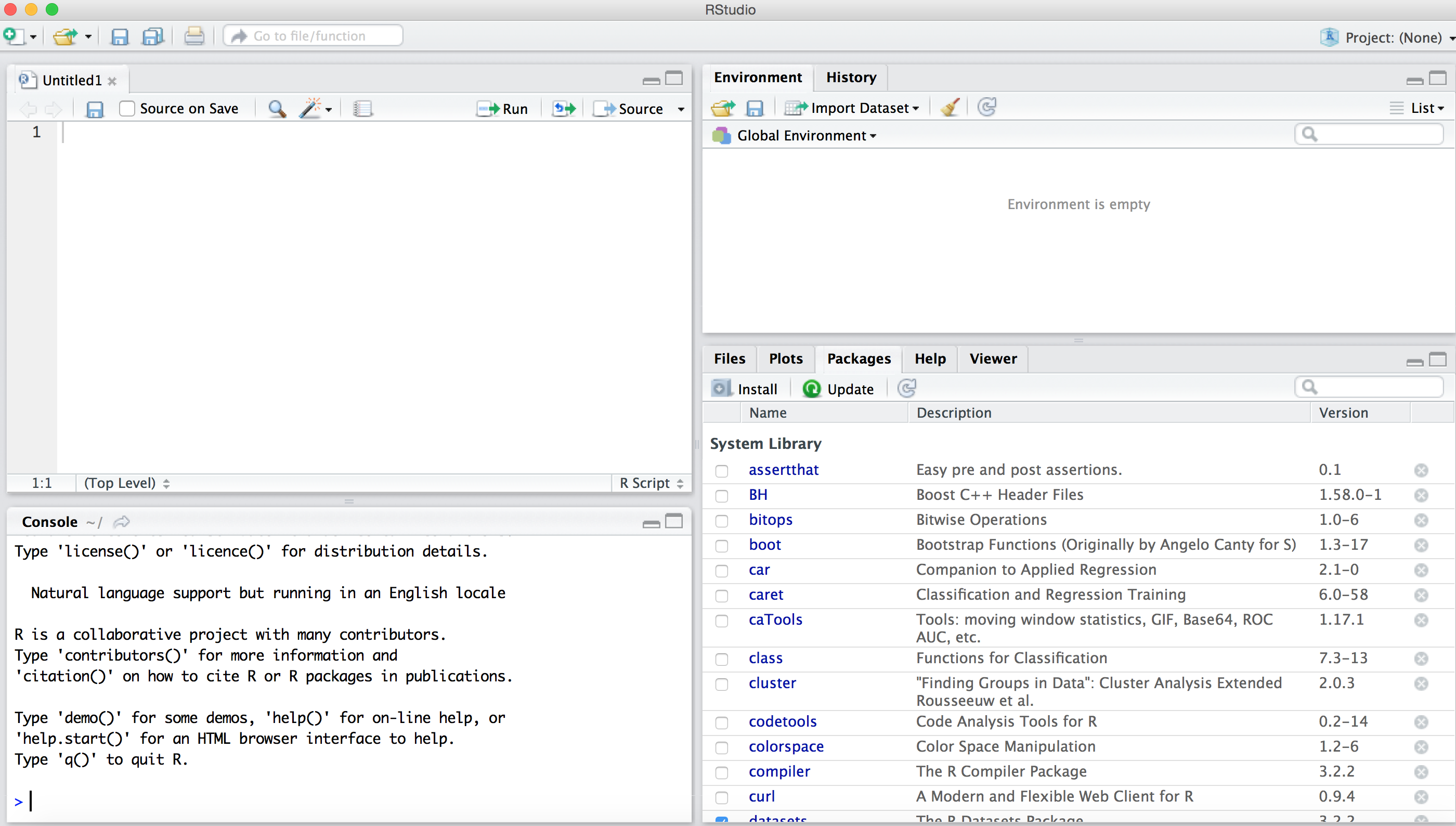Refresh the Environment pane

pyautogui.click(x=986, y=107)
